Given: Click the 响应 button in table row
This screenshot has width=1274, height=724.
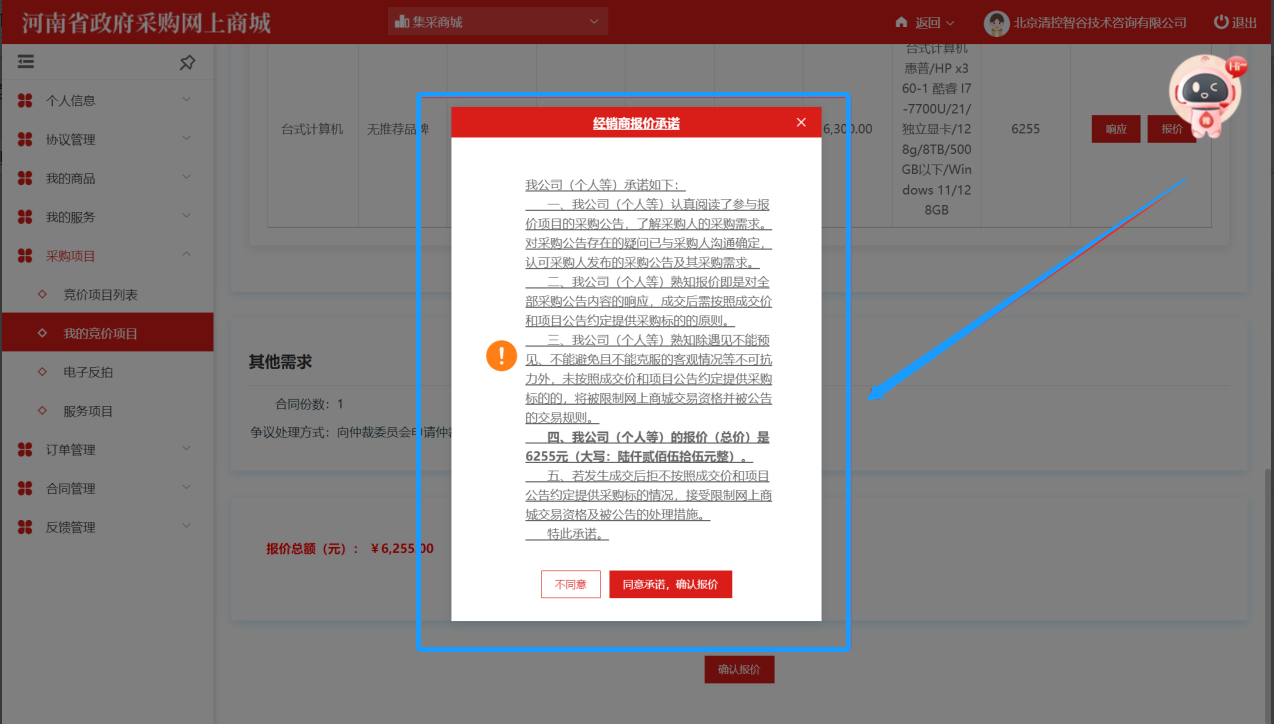Looking at the screenshot, I should tap(1116, 129).
